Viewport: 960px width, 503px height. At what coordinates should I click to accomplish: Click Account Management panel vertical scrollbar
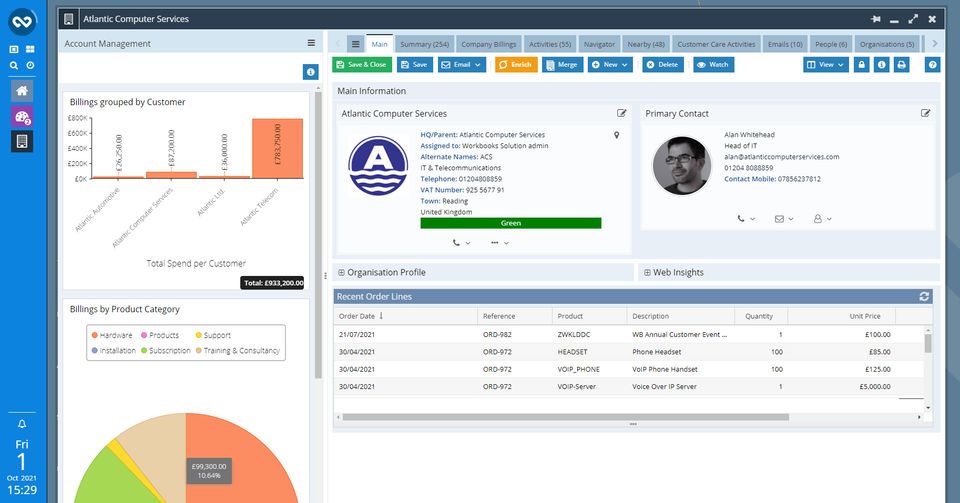pos(318,235)
